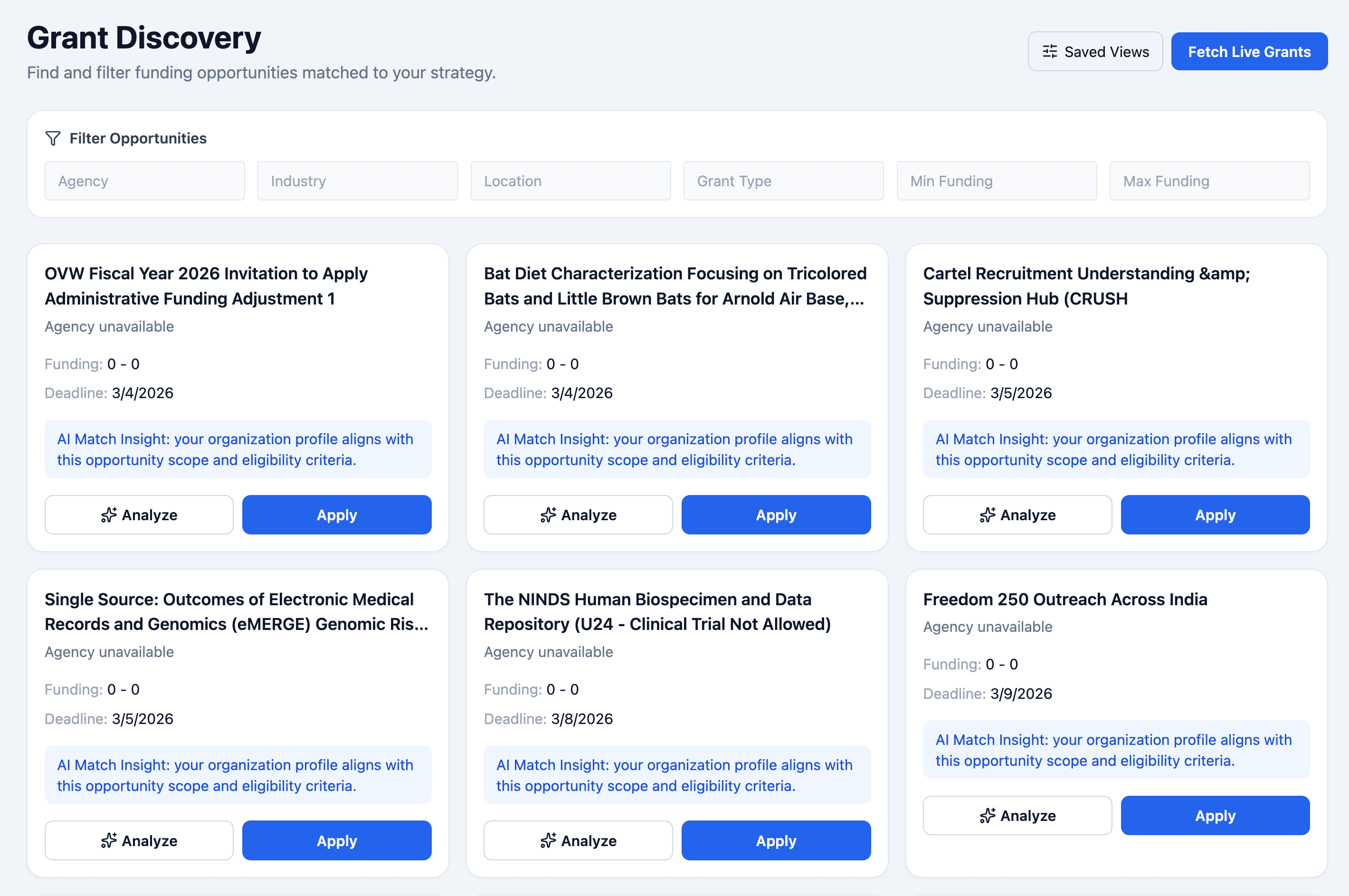Click the sparkle icon on NINDS Analyze button
The width and height of the screenshot is (1349, 896).
[548, 840]
